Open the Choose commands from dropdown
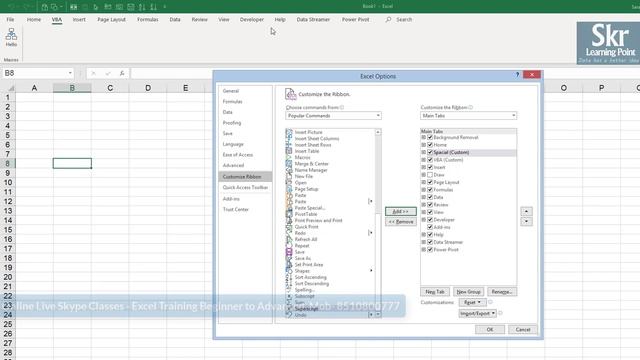 coord(333,116)
